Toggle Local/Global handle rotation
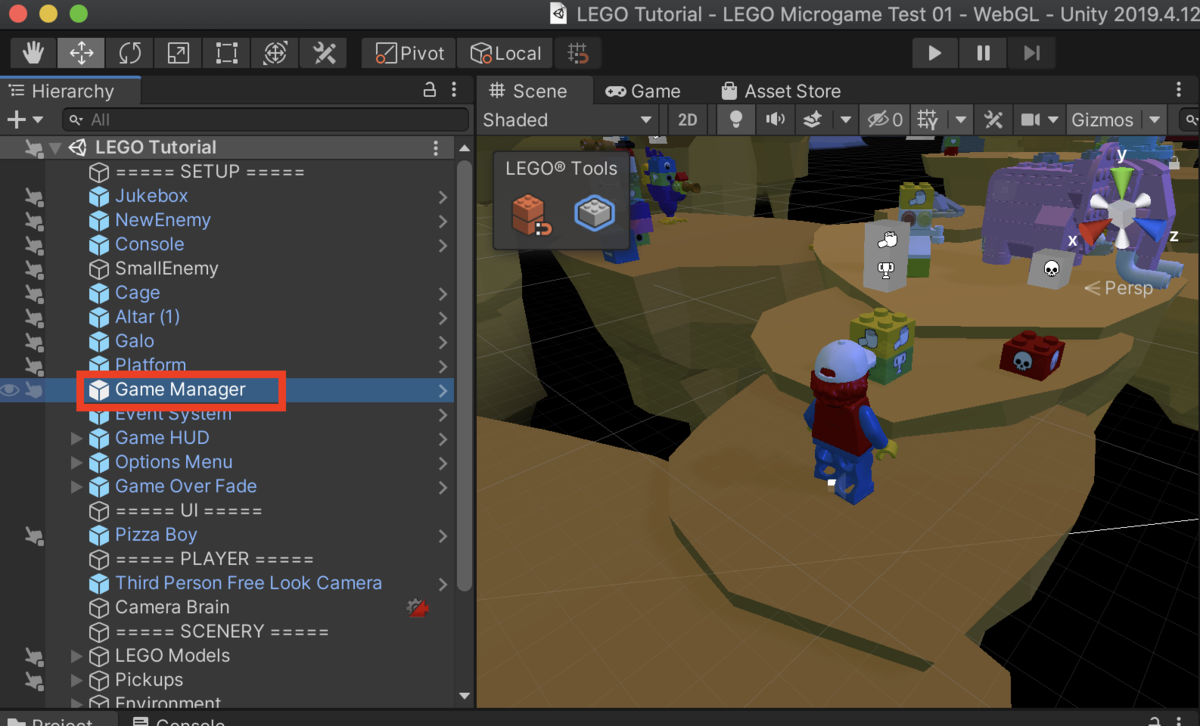Viewport: 1200px width, 726px height. point(505,53)
